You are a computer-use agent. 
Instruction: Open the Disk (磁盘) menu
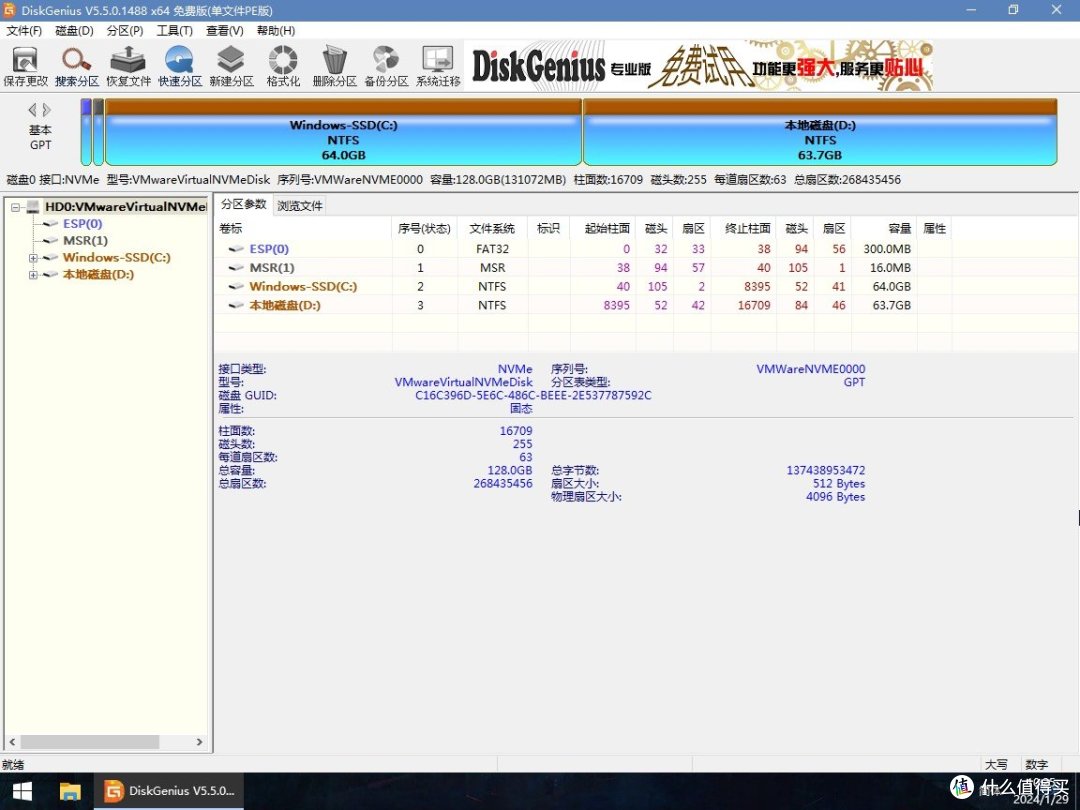point(74,31)
